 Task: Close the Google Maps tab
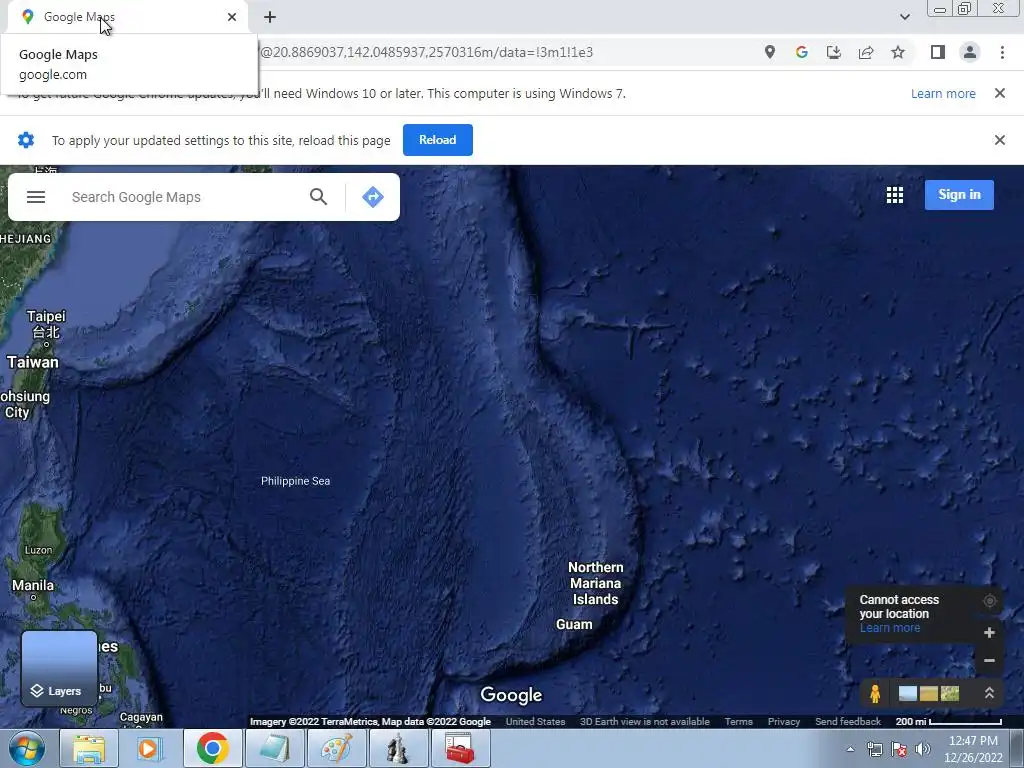tap(232, 17)
